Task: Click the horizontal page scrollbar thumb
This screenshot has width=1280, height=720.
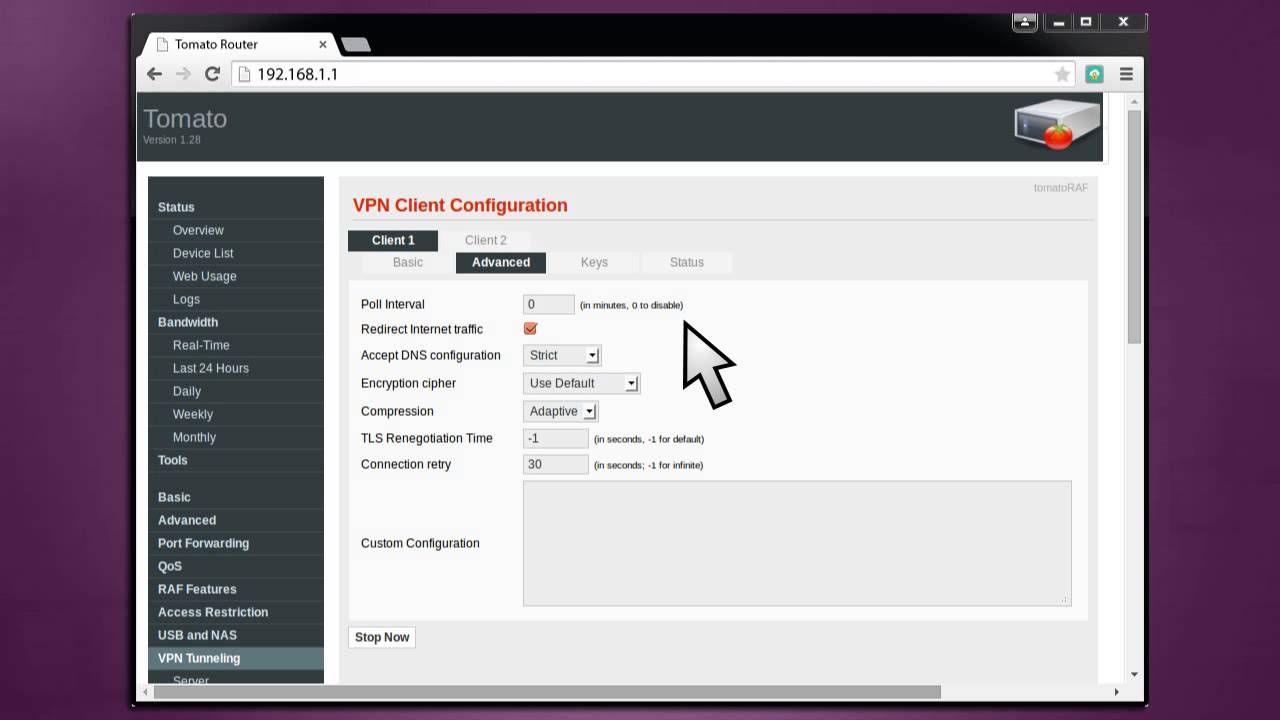Action: (548, 692)
